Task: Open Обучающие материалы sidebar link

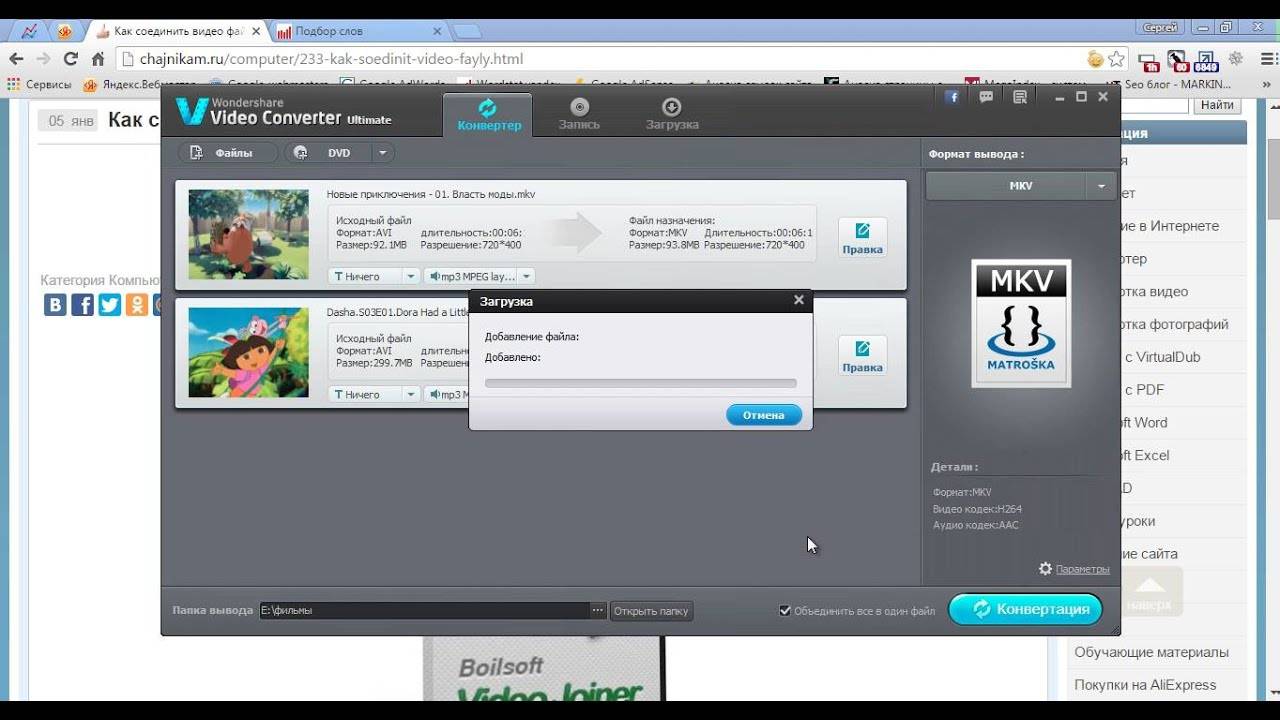Action: tap(1151, 652)
